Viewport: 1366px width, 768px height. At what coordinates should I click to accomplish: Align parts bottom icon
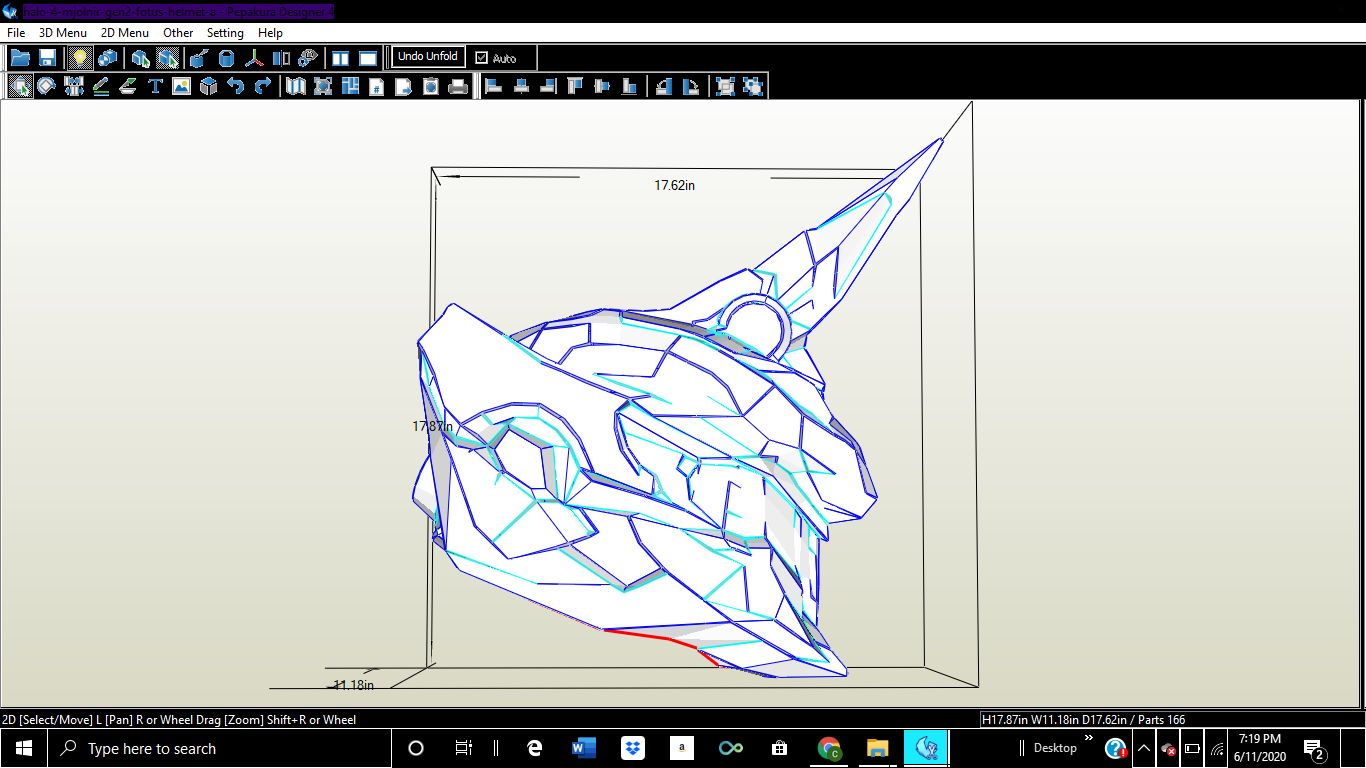tap(629, 86)
